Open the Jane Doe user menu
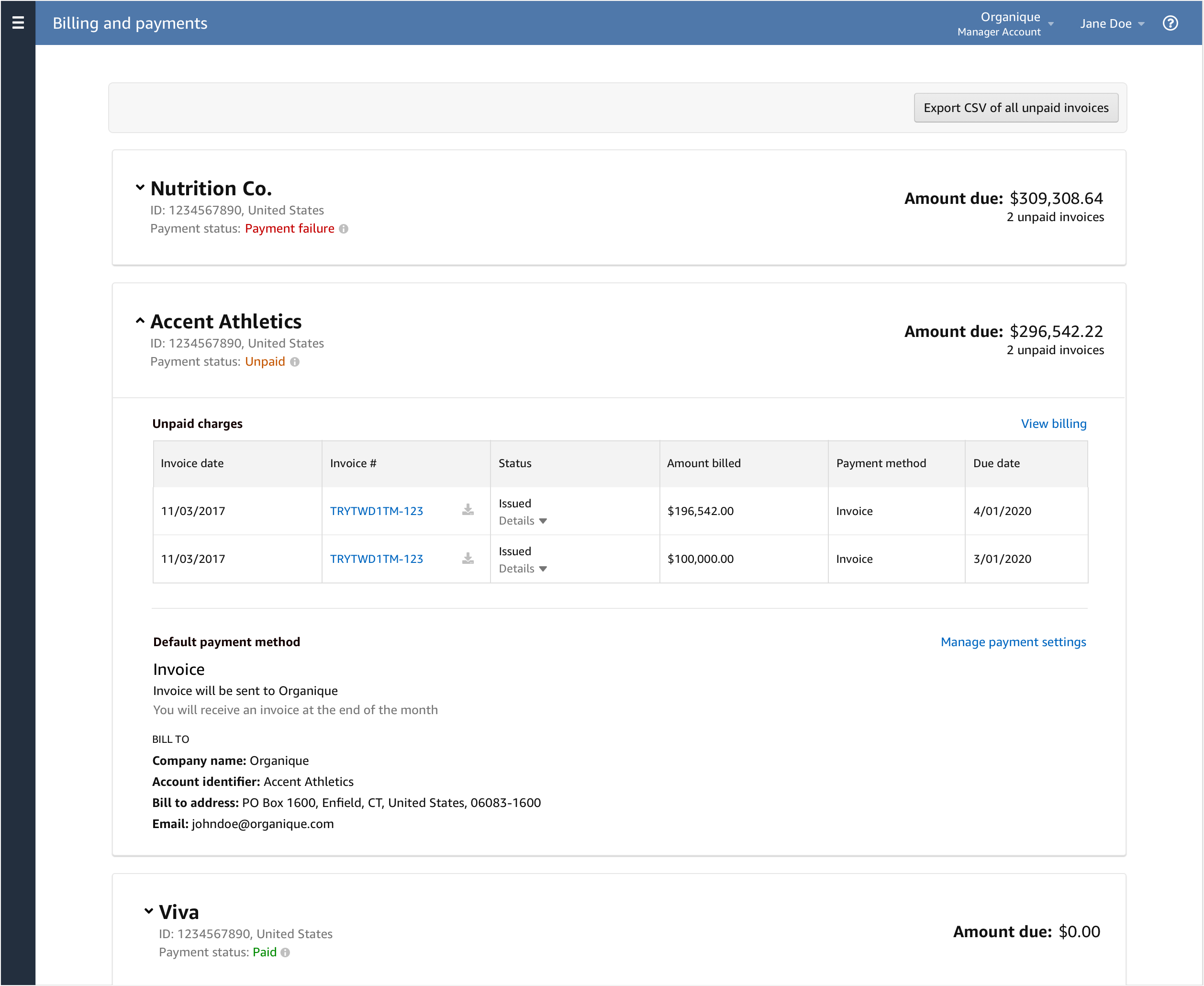The width and height of the screenshot is (1204, 986). (1112, 24)
